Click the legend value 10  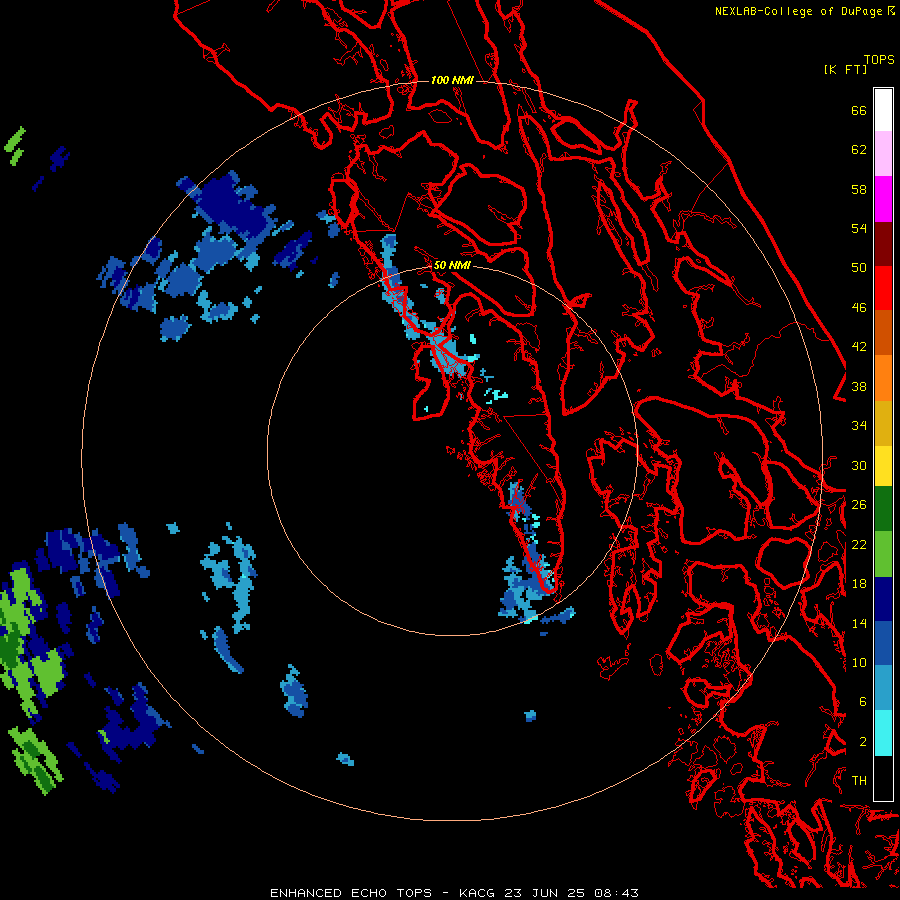[859, 663]
